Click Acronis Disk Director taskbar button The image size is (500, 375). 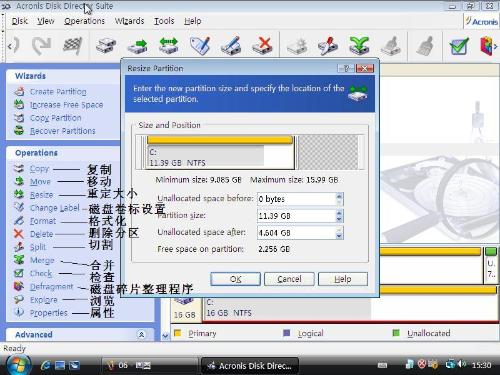250,366
